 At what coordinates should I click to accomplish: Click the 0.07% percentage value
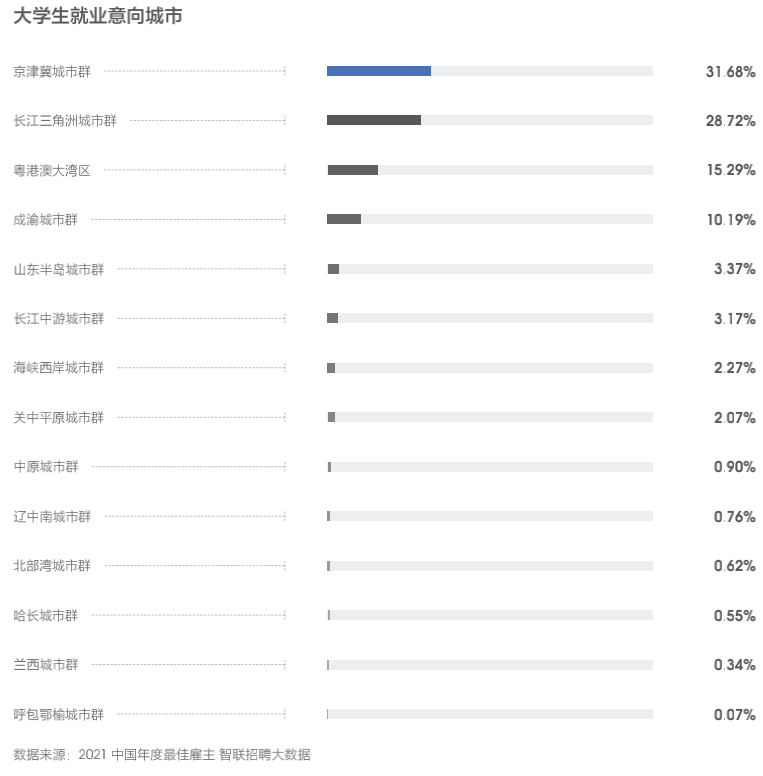[x=734, y=714]
